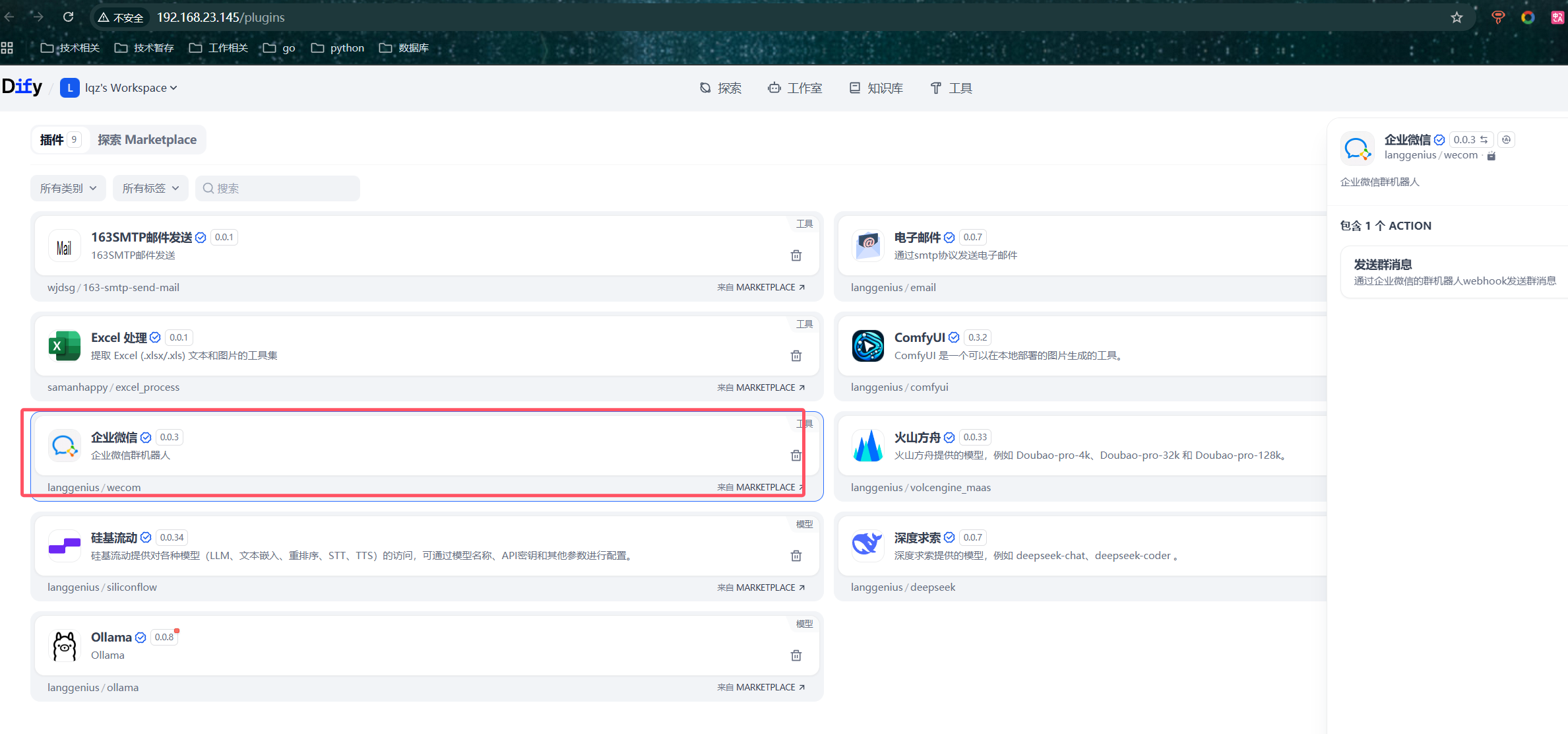The height and width of the screenshot is (734, 1568).
Task: Switch version via 0.0.3 selector
Action: pos(1470,139)
